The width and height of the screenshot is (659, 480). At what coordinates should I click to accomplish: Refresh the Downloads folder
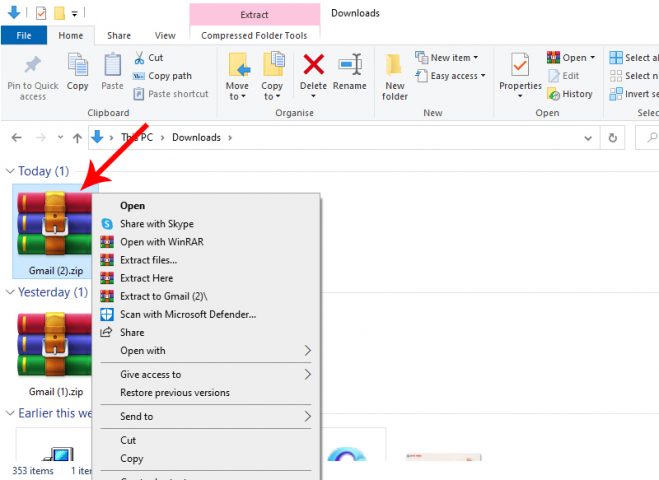tap(613, 137)
